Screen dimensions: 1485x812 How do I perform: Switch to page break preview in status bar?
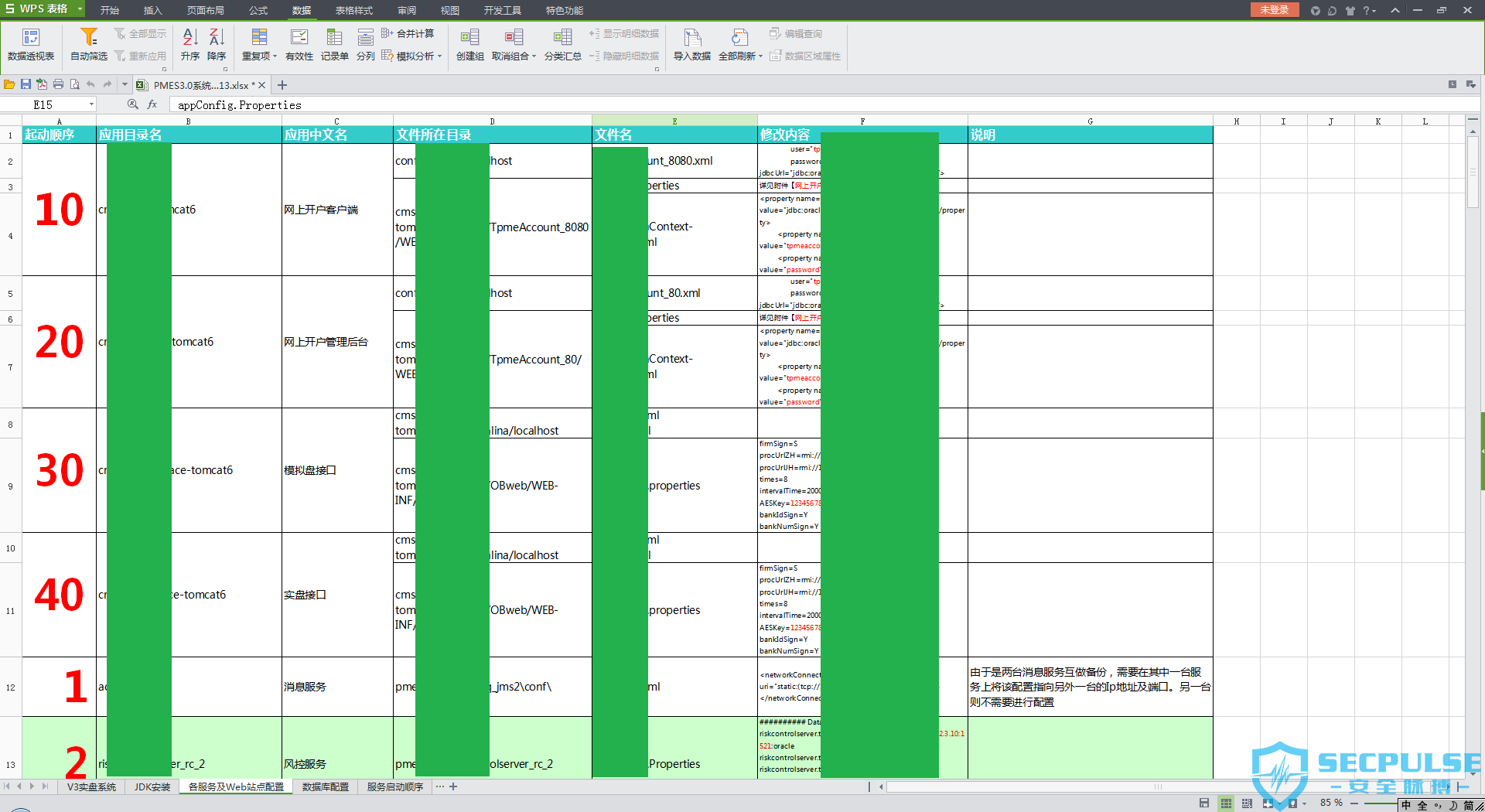[x=1247, y=803]
